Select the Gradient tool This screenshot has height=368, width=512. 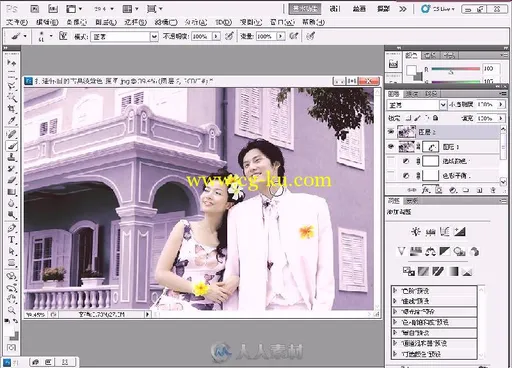point(12,192)
